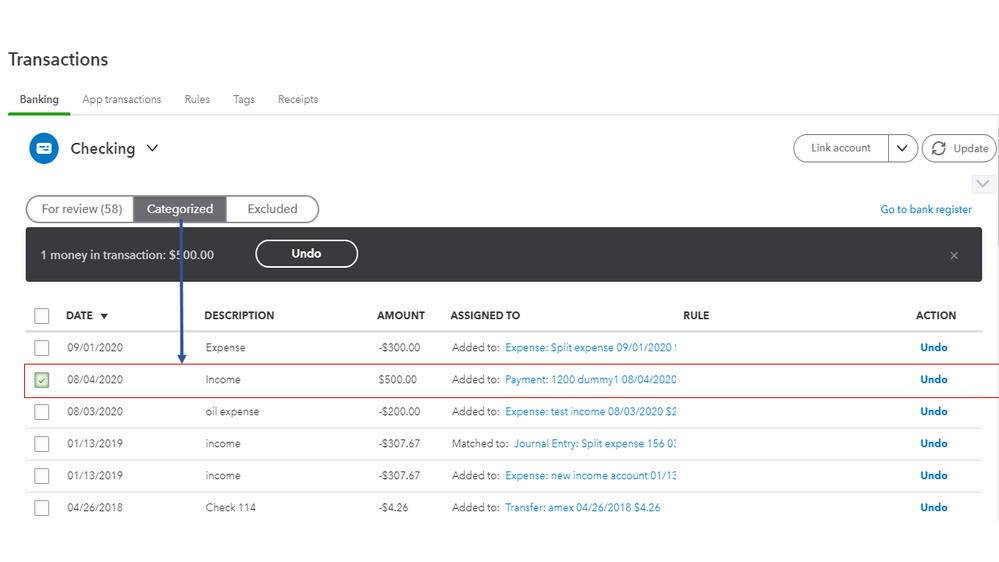Click the AMOUNT column header

pos(401,316)
